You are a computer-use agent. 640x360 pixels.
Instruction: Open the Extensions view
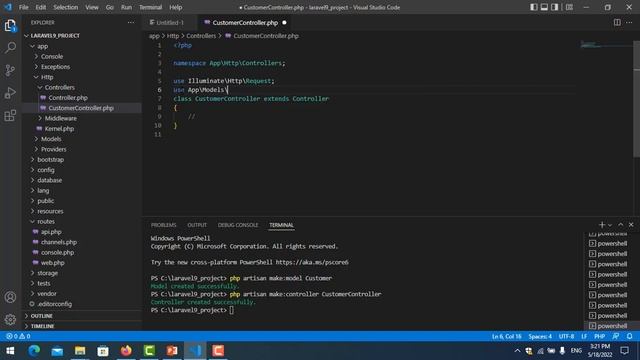pos(10,116)
